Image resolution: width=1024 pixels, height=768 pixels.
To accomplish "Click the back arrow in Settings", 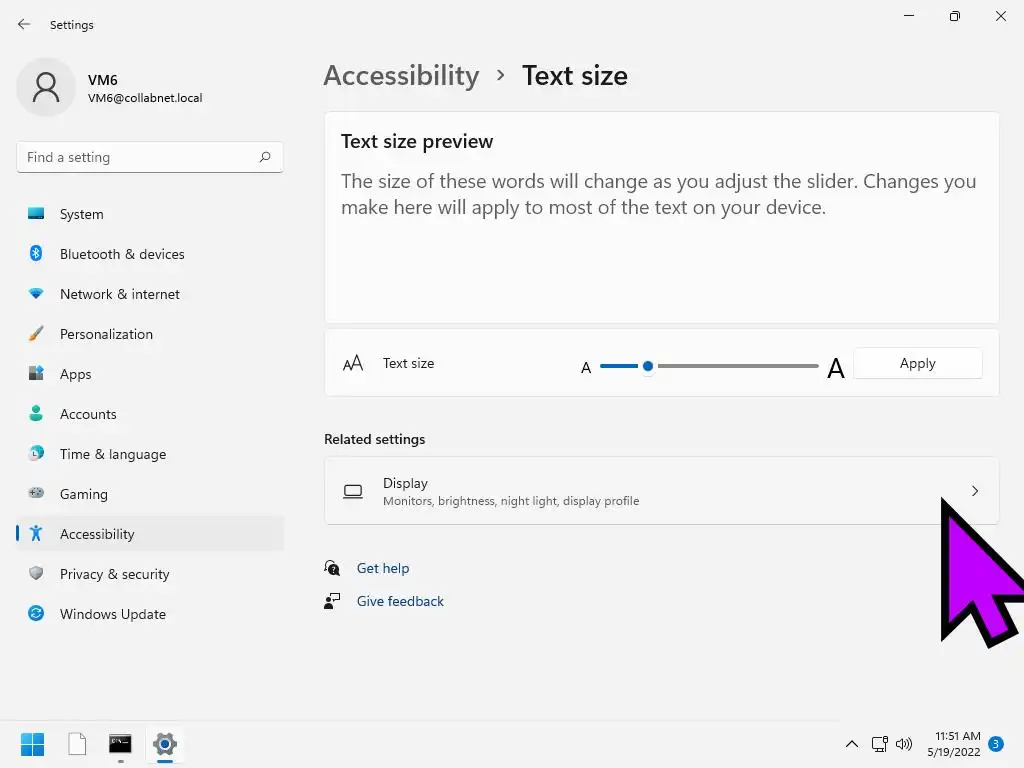I will (x=24, y=24).
